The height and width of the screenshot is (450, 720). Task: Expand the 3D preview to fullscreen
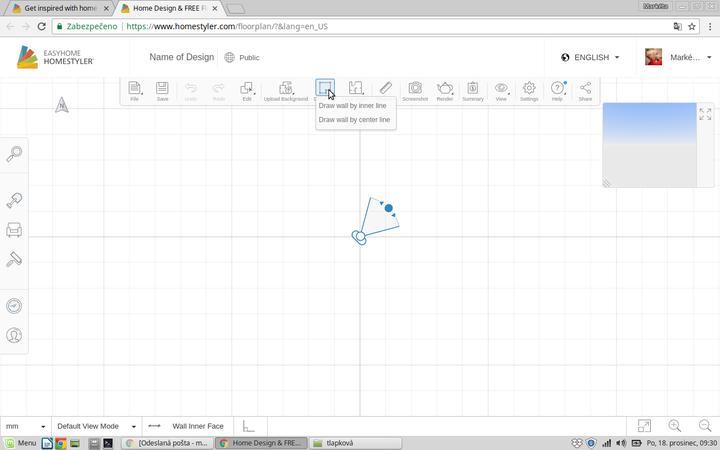[705, 114]
